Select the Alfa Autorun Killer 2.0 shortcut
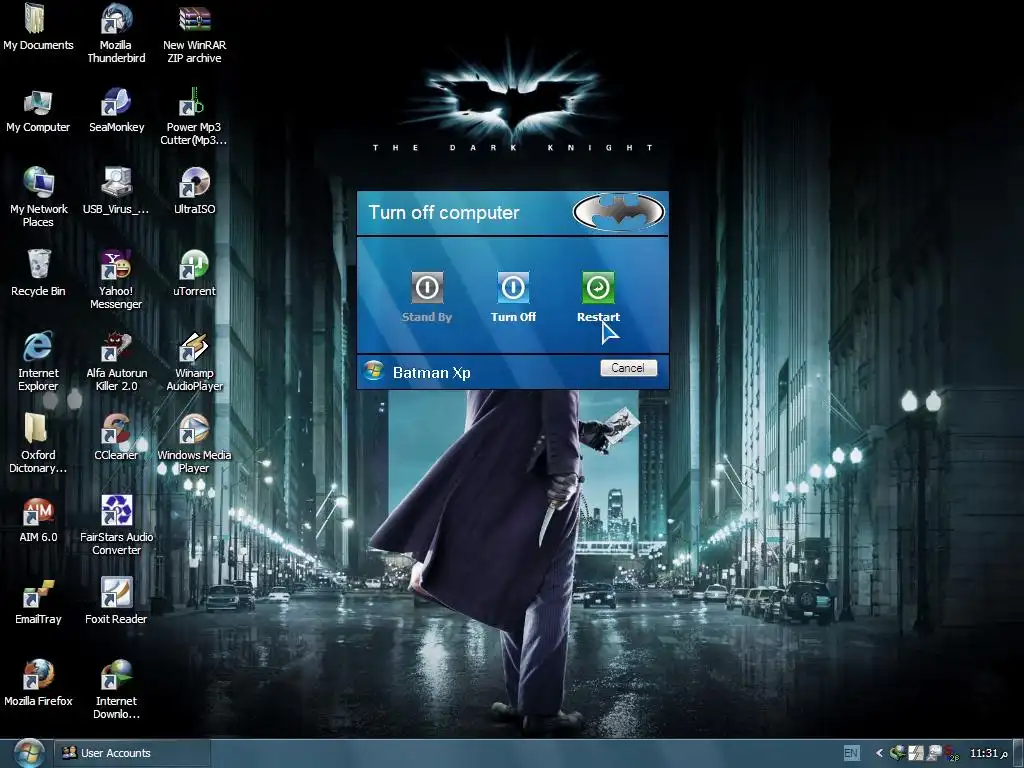Viewport: 1024px width, 768px height. [116, 361]
